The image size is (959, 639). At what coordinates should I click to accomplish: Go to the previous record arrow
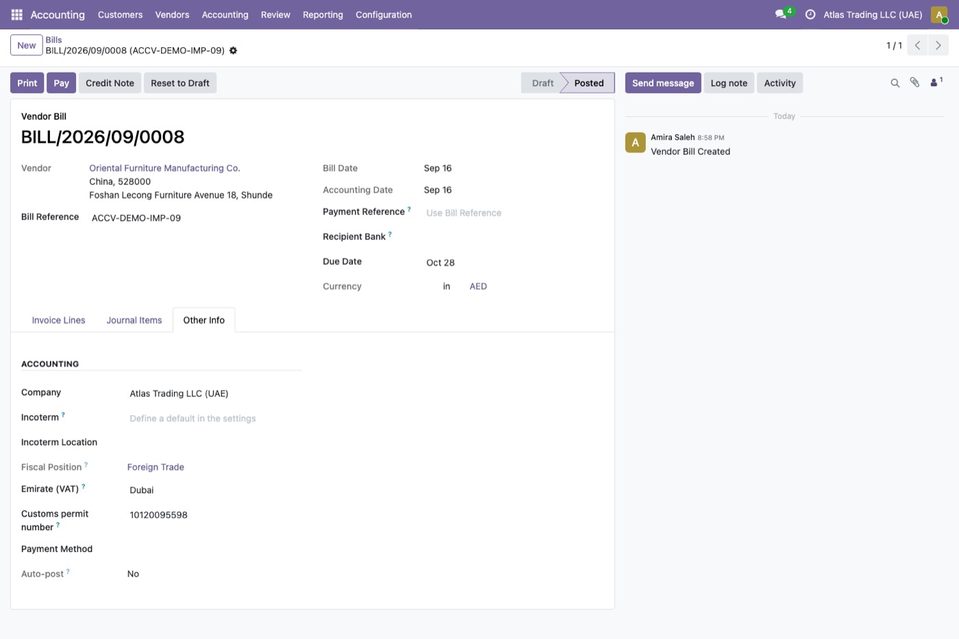tap(917, 45)
